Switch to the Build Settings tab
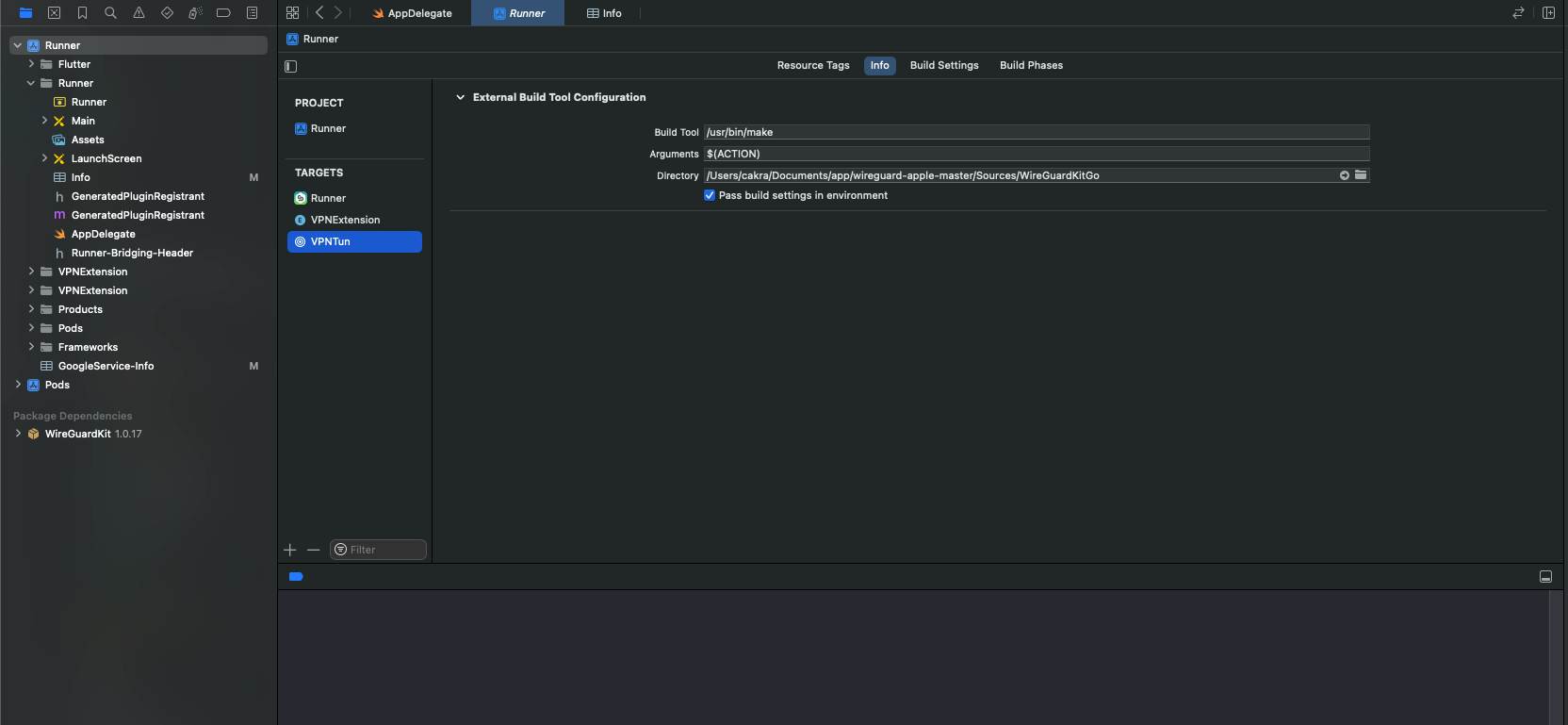The image size is (1568, 725). pos(943,65)
